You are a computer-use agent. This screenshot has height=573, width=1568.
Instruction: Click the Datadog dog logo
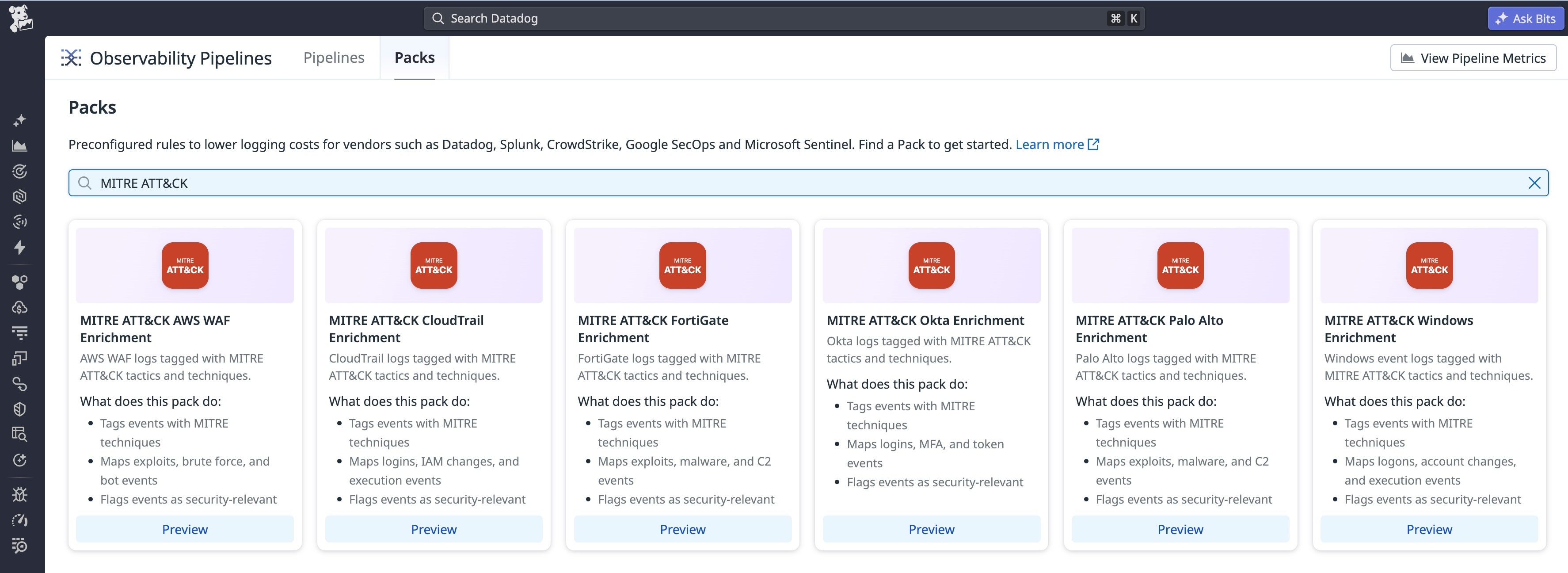tap(21, 18)
